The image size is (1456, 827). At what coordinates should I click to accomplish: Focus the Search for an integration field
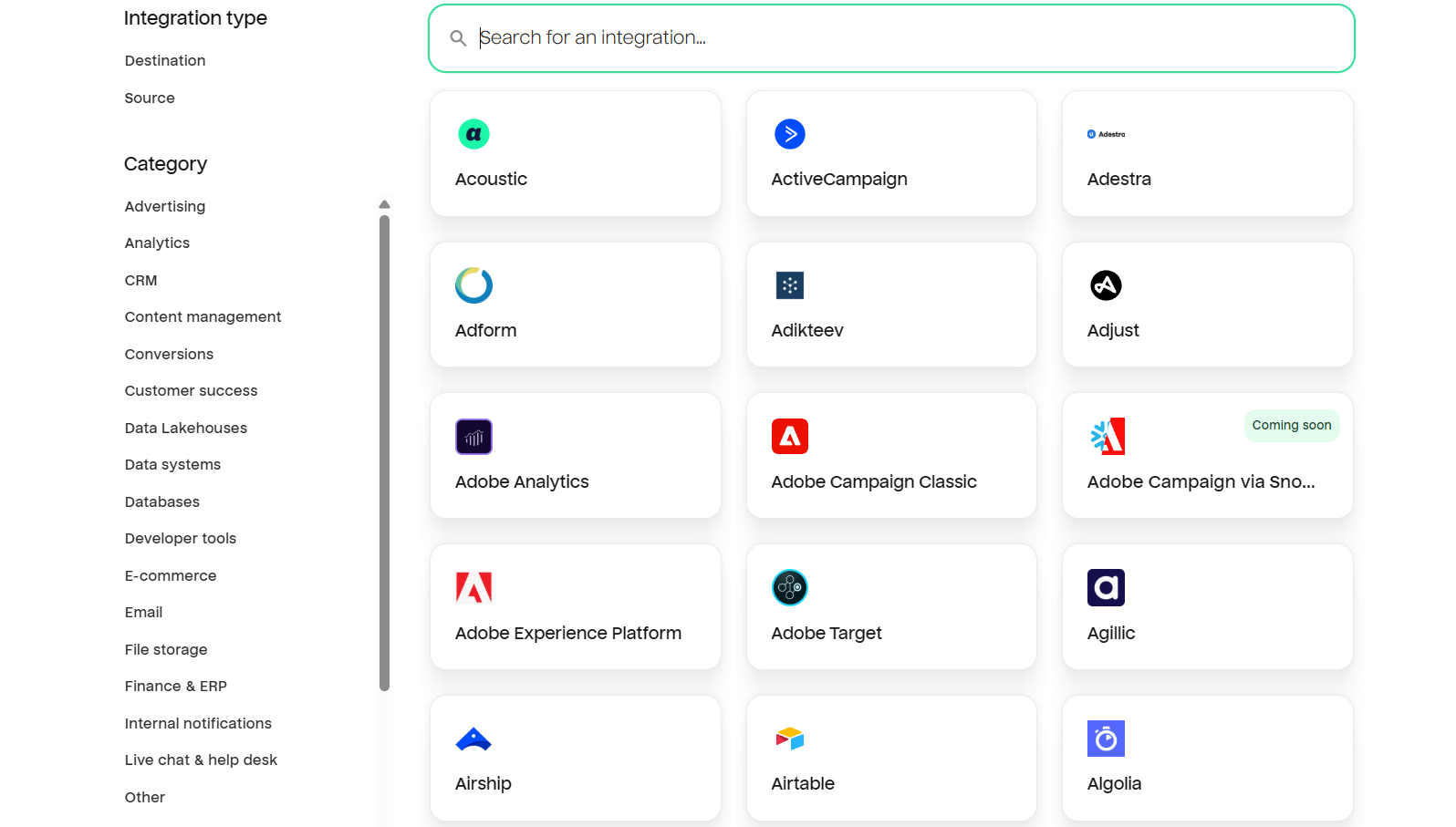[x=891, y=38]
